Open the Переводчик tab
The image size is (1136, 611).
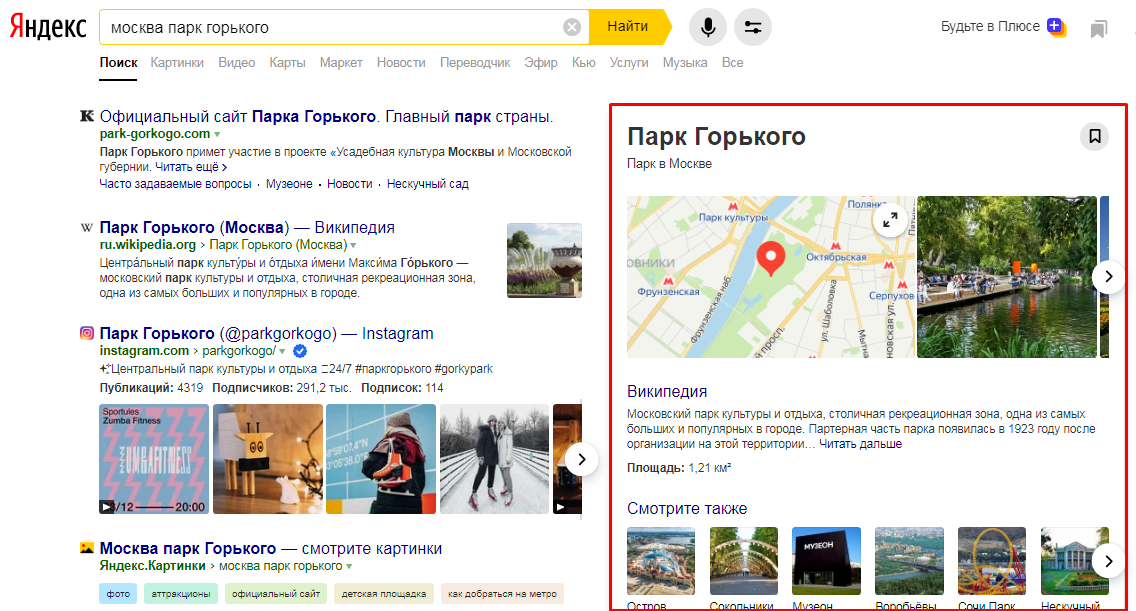point(475,62)
